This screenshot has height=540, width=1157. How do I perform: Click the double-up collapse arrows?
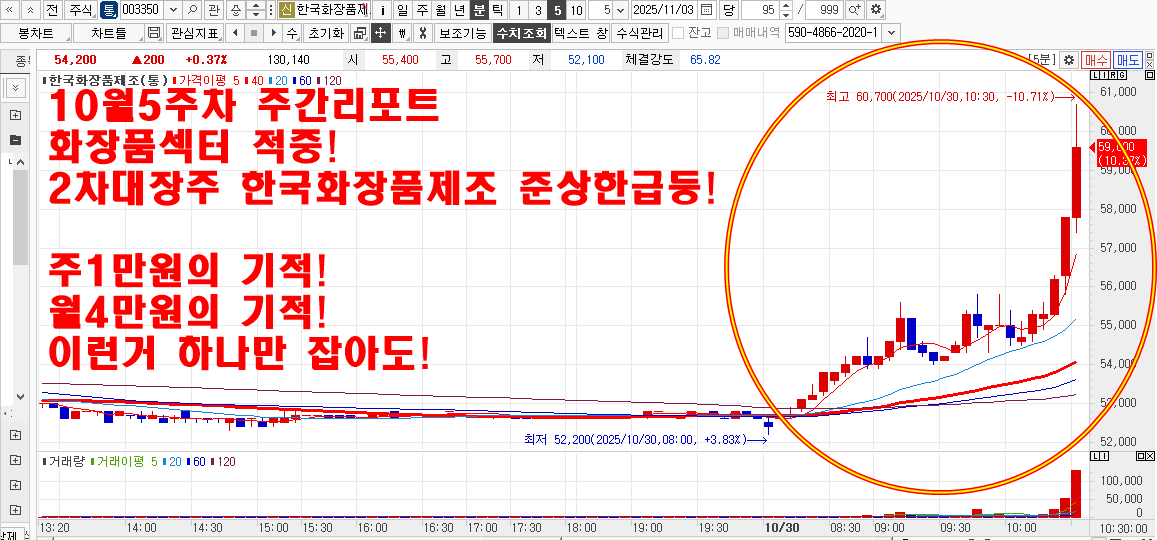pos(30,10)
